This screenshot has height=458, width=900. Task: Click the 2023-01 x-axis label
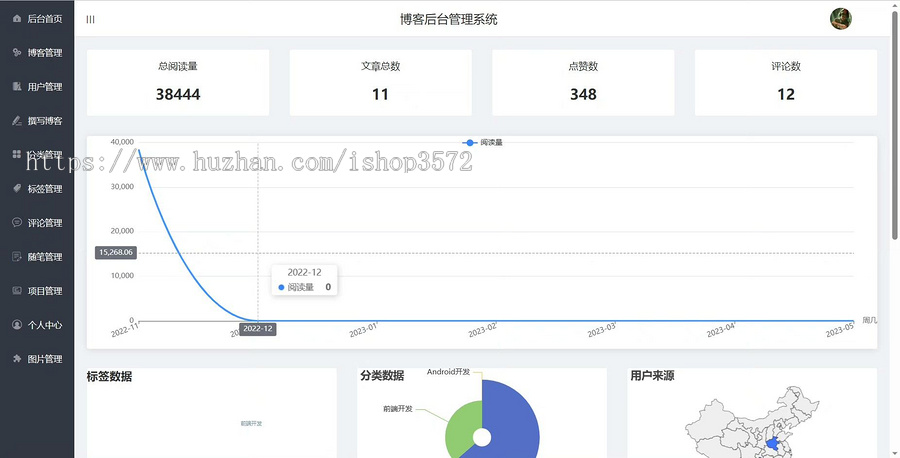363,330
